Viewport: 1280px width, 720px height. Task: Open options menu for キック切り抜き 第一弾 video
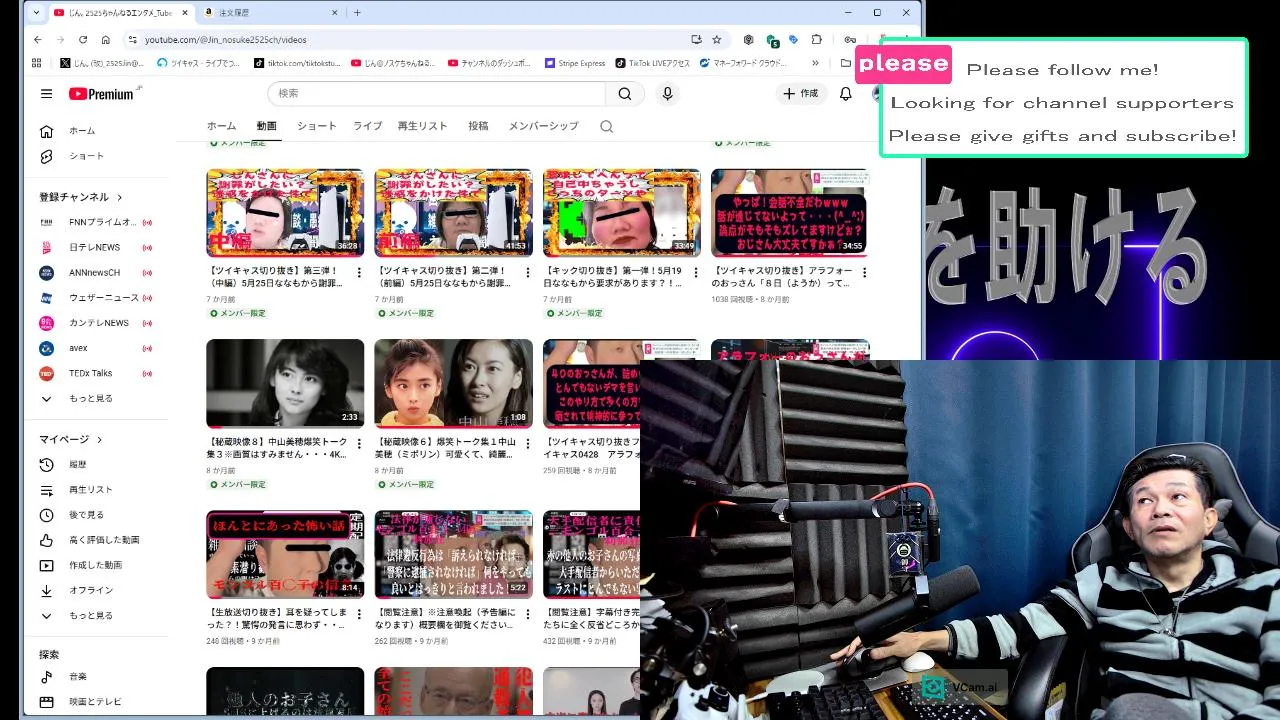pos(696,272)
